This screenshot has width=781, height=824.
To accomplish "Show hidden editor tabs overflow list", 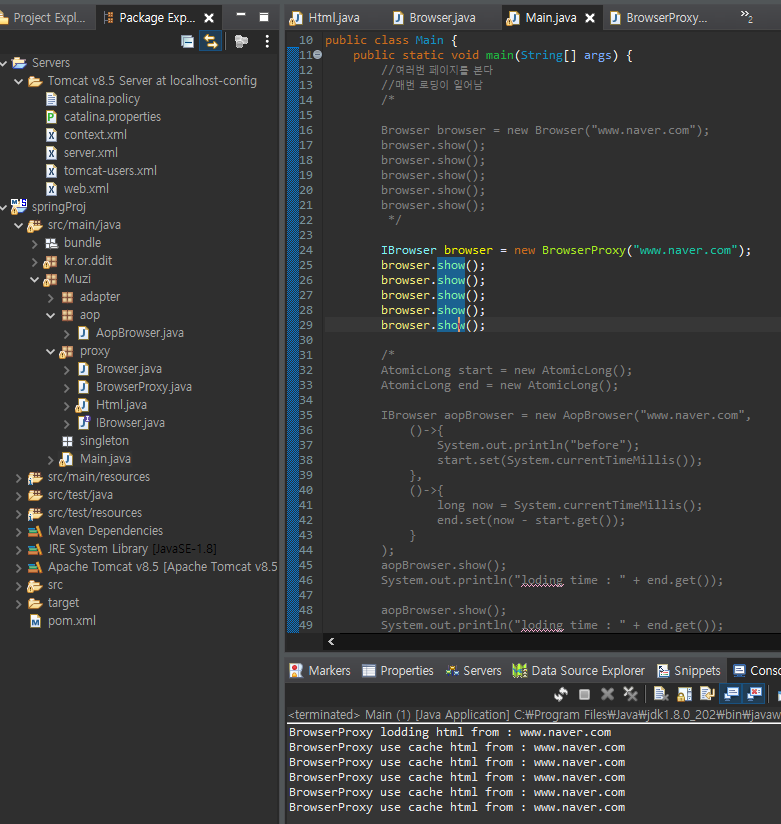I will [746, 16].
